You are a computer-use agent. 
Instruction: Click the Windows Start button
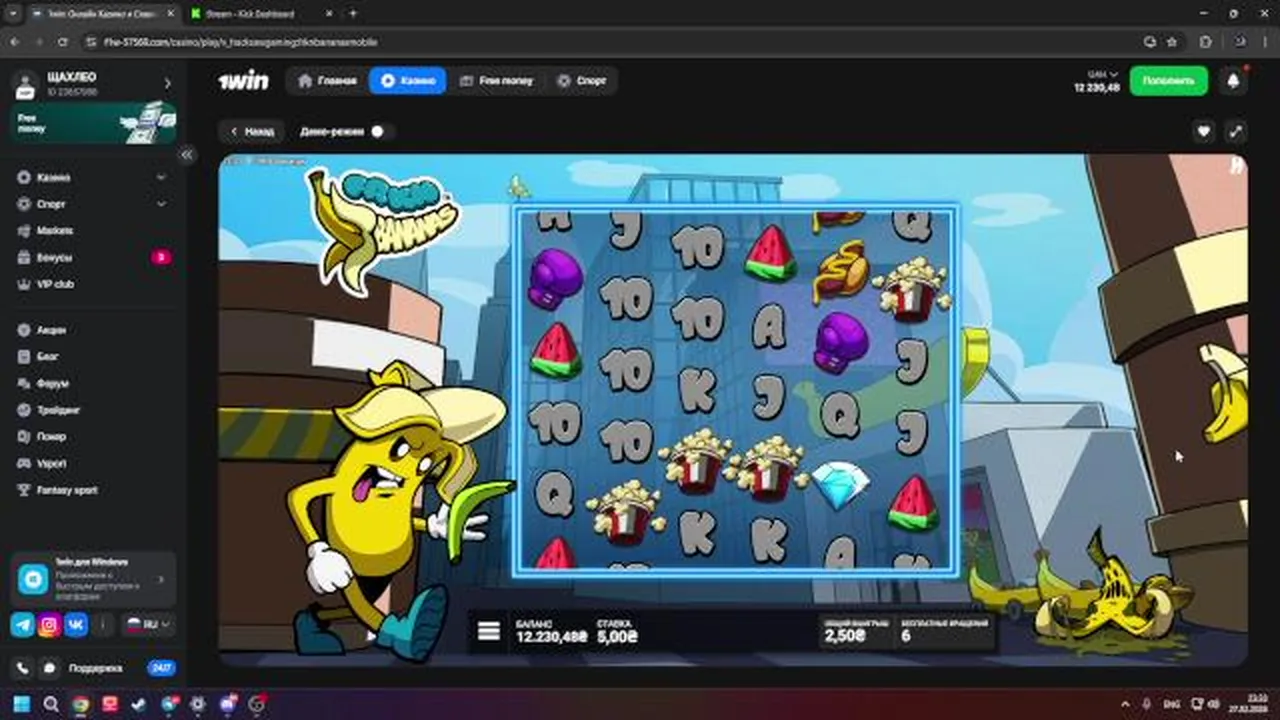[22, 704]
